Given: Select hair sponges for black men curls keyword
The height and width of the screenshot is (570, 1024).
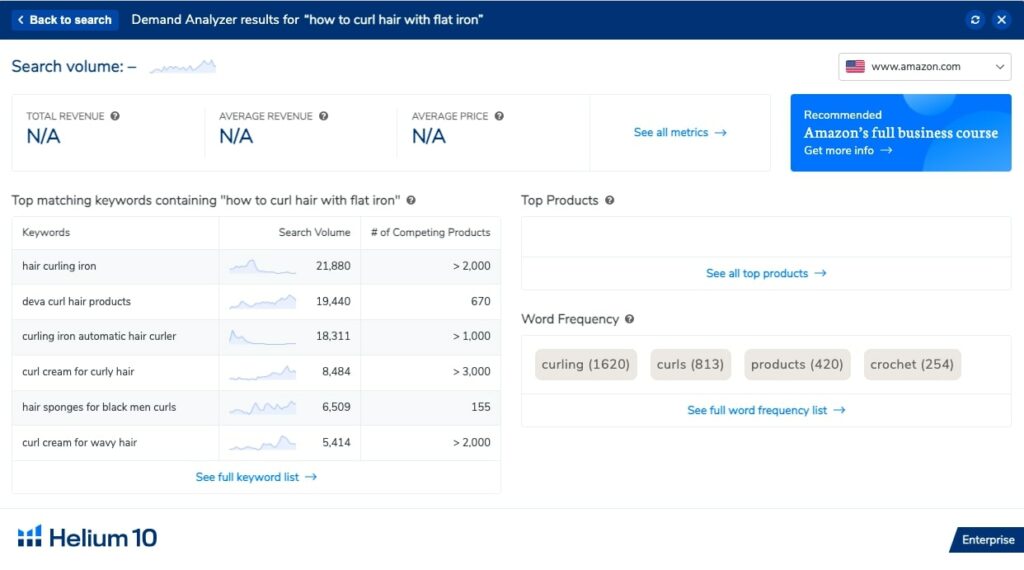Looking at the screenshot, I should [99, 407].
